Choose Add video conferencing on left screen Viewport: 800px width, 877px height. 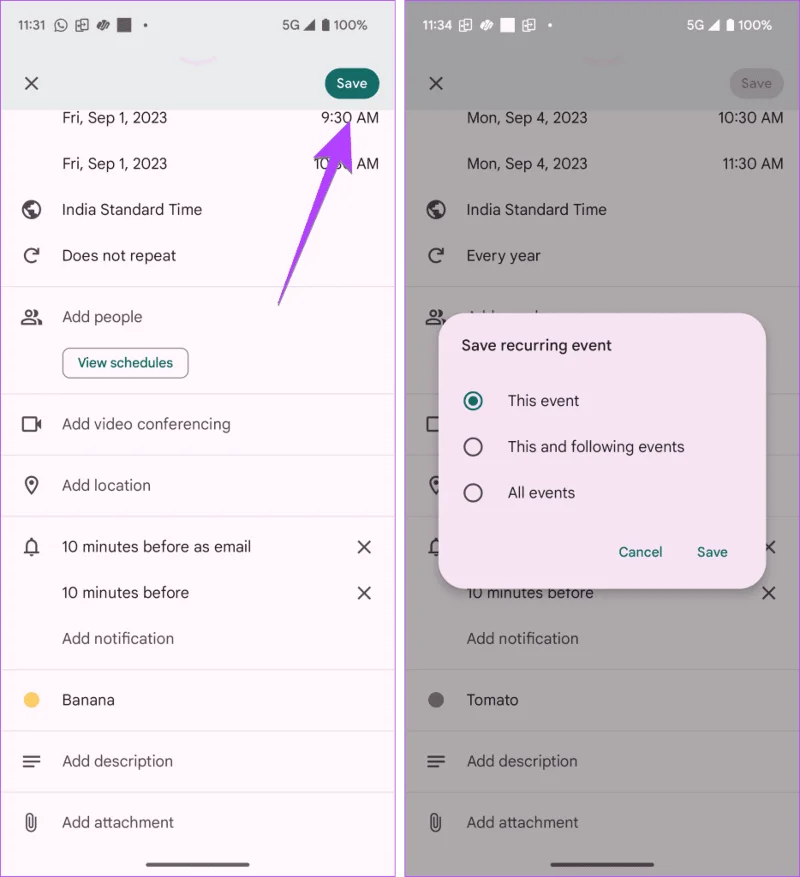146,424
